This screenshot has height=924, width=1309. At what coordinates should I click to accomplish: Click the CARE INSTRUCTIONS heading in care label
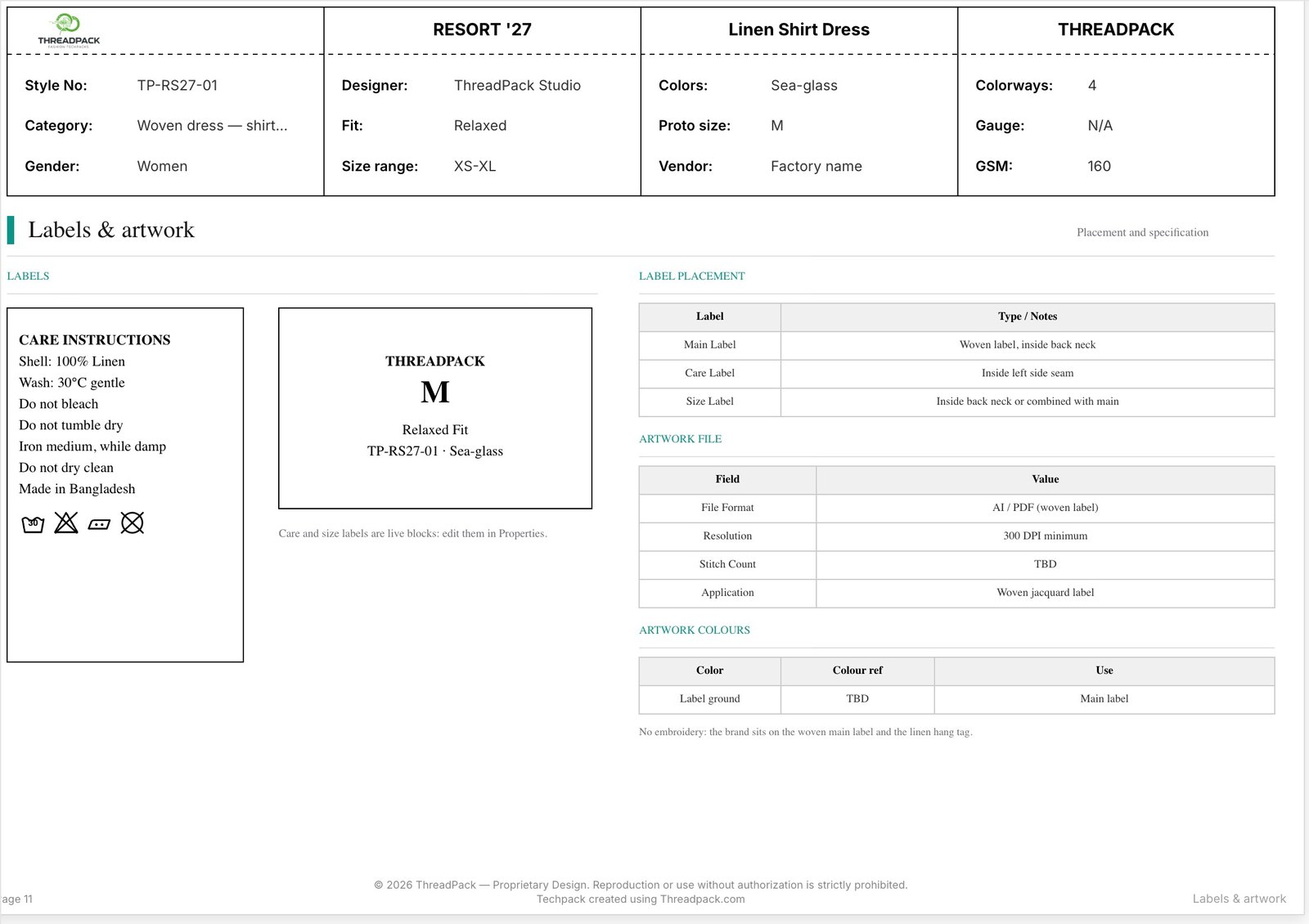coord(95,339)
